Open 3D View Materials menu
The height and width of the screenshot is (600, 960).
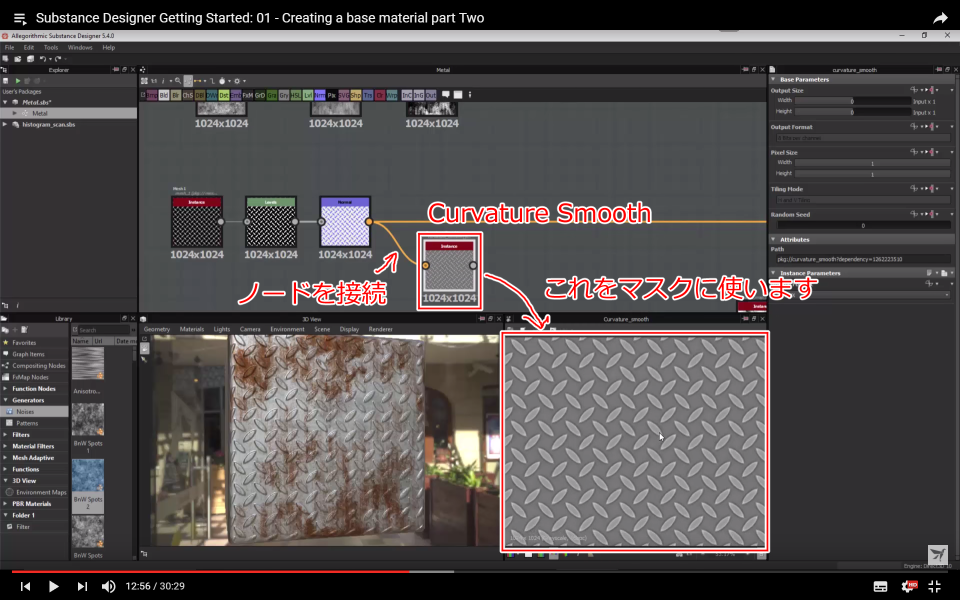pos(192,329)
